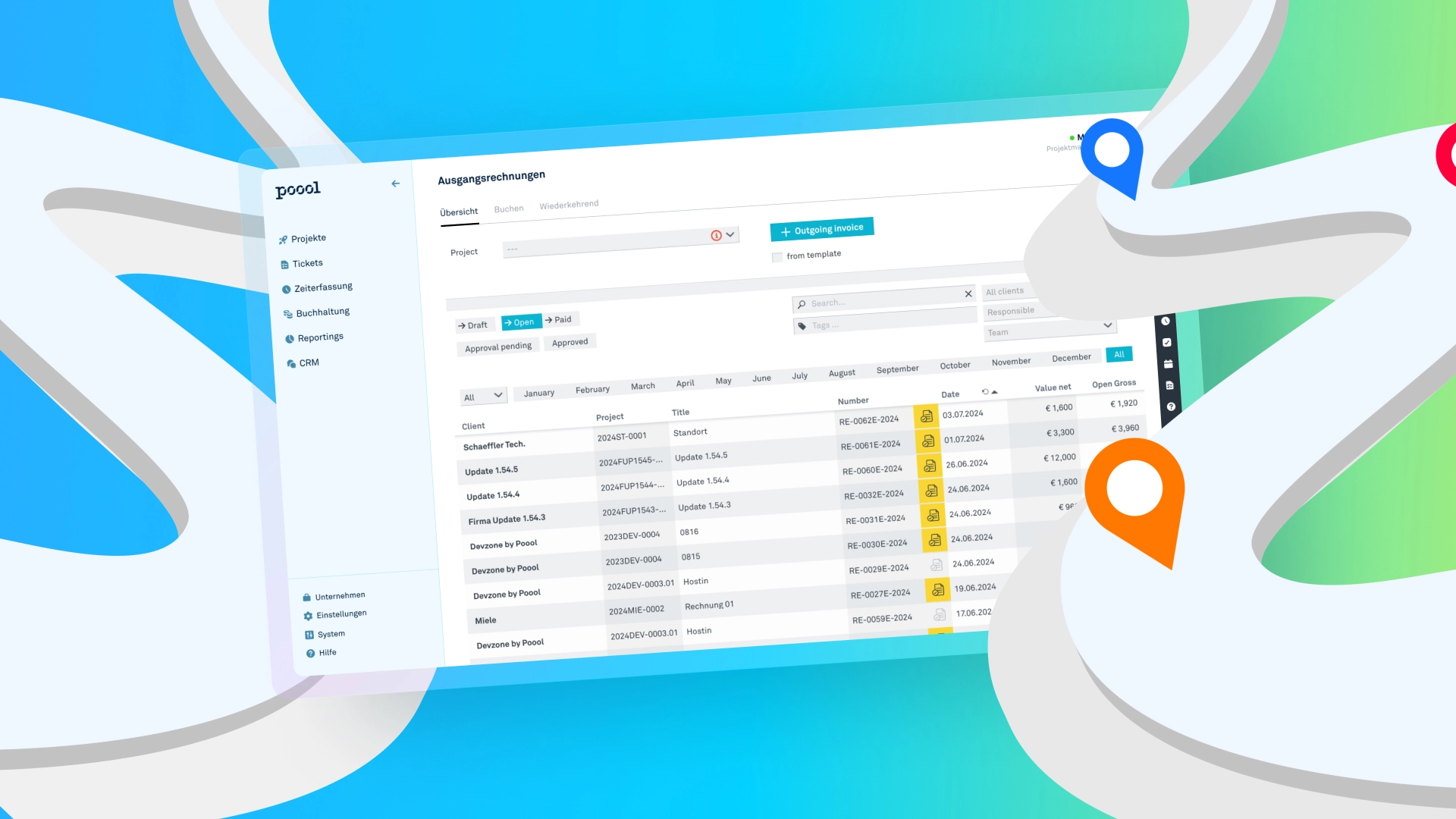Switch to the 'Buchen' tab
The image size is (1456, 819).
click(x=508, y=207)
